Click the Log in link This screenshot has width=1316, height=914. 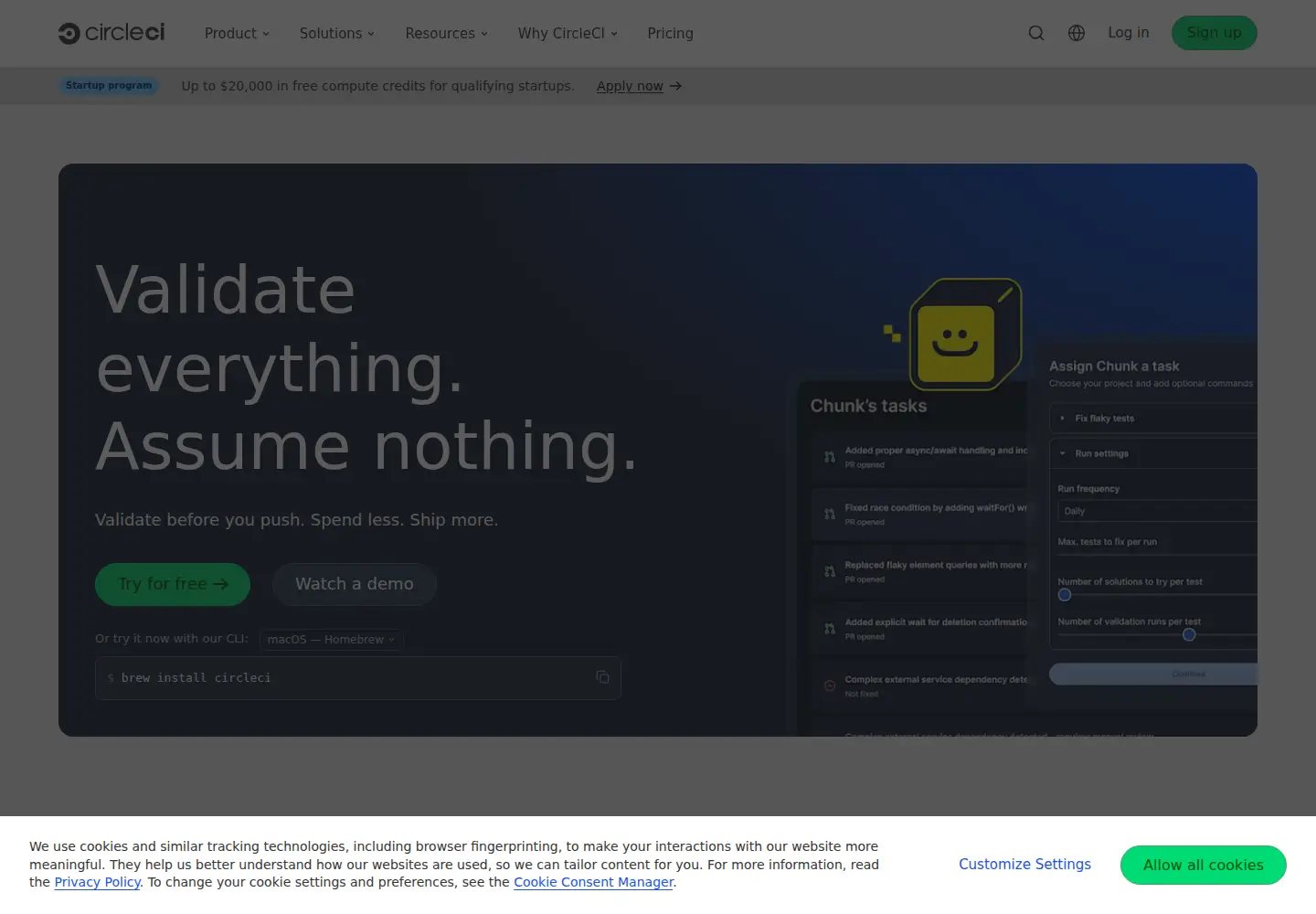(1129, 33)
